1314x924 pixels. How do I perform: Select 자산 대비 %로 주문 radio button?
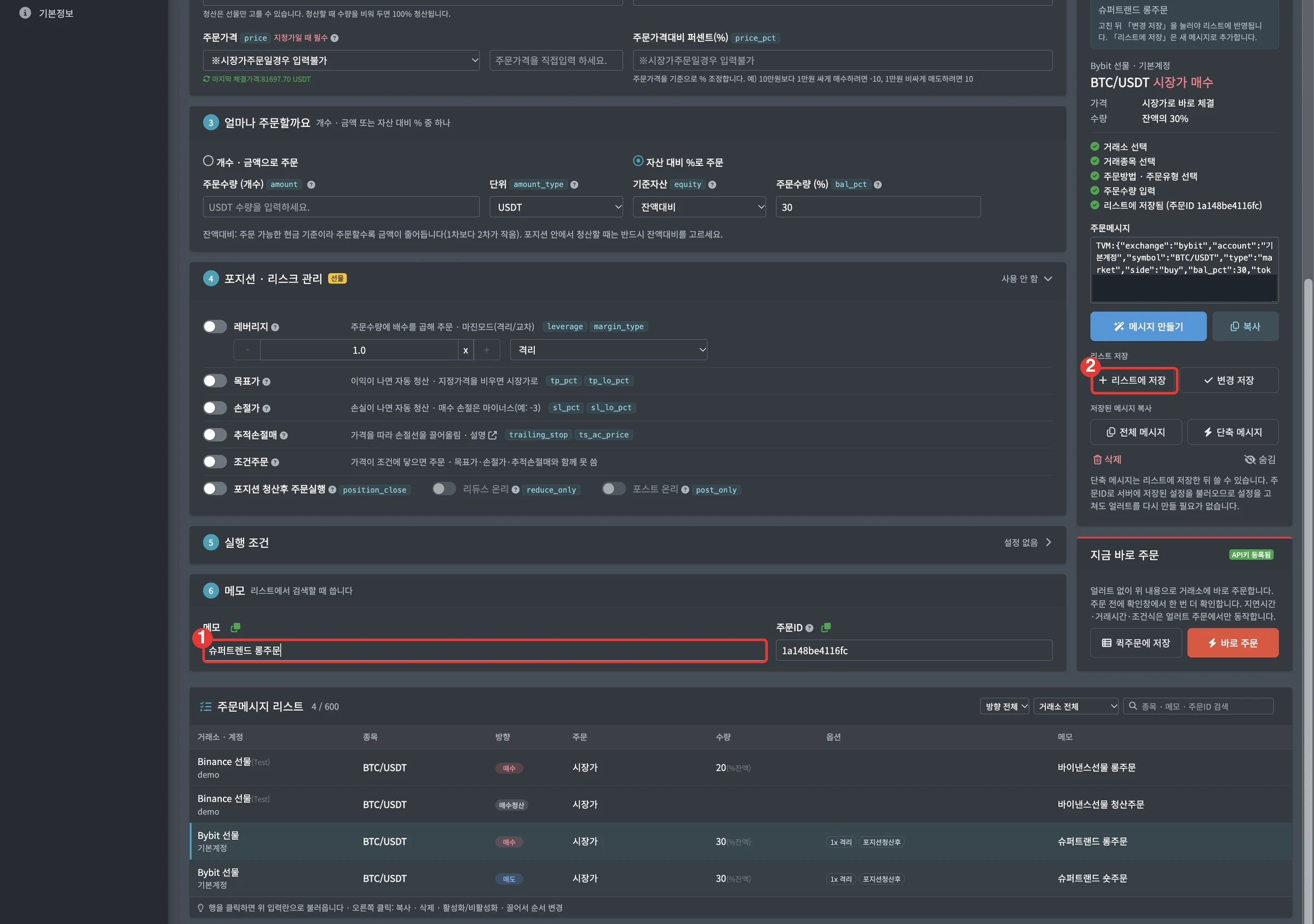click(638, 161)
